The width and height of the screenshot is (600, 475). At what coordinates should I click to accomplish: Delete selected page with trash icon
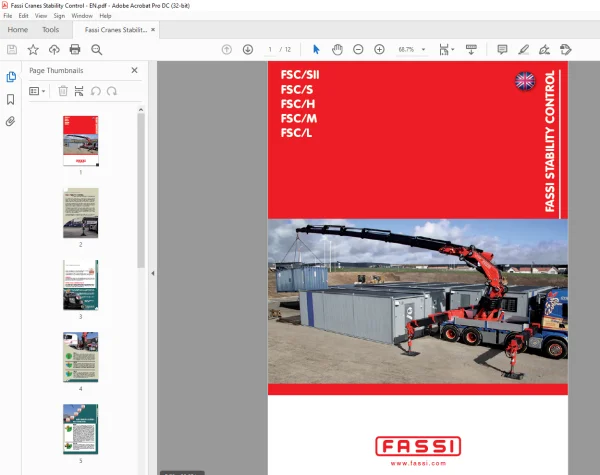coord(63,91)
